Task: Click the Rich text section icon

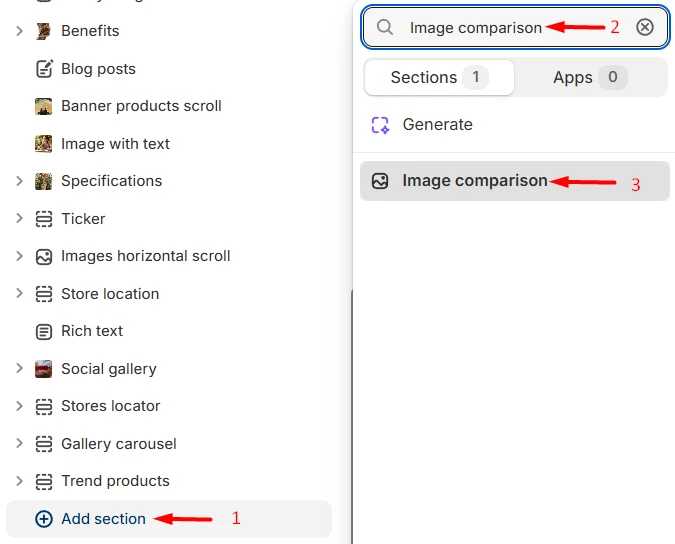Action: click(43, 331)
